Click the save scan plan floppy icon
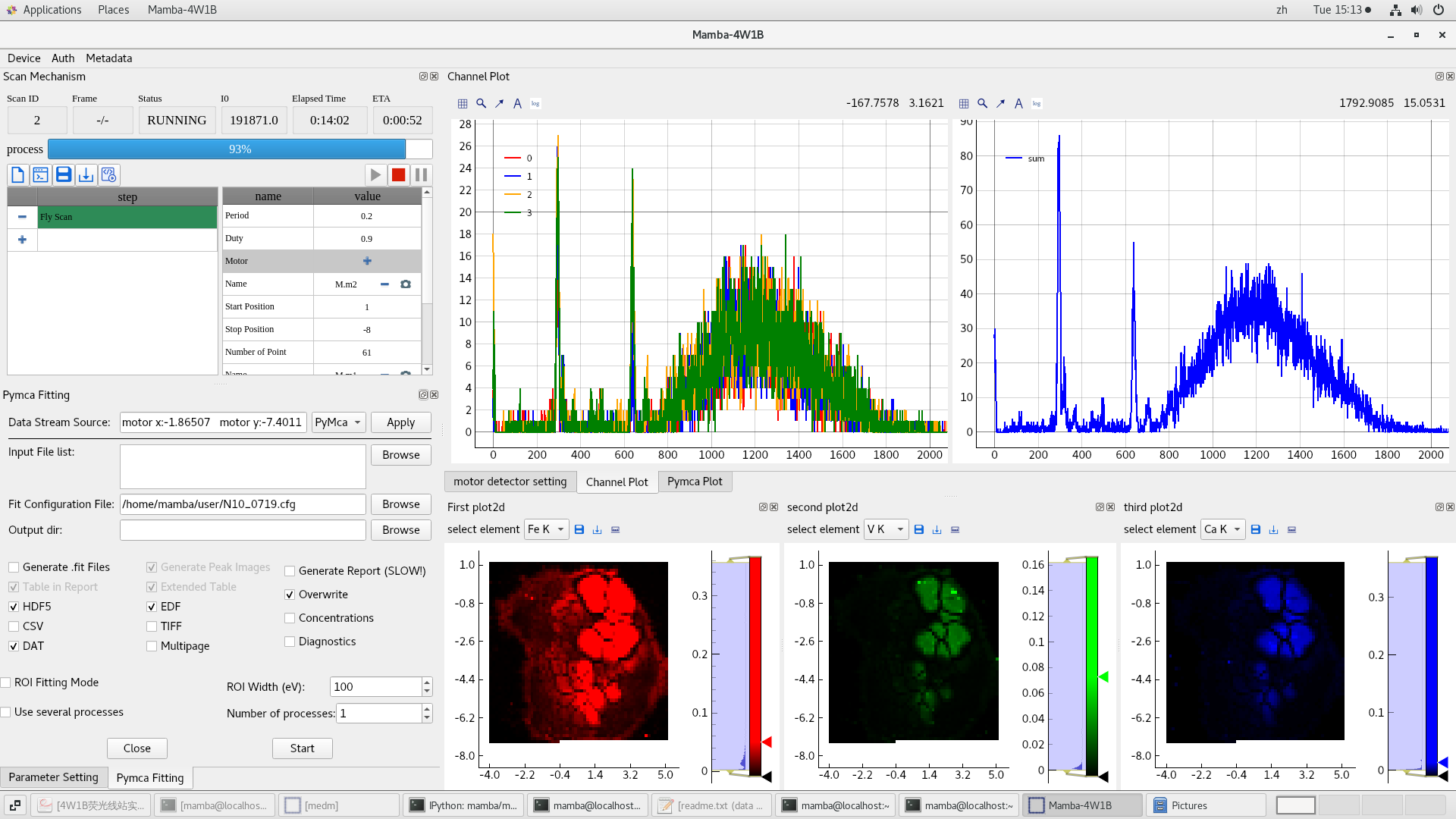Viewport: 1456px width, 819px height. point(64,175)
